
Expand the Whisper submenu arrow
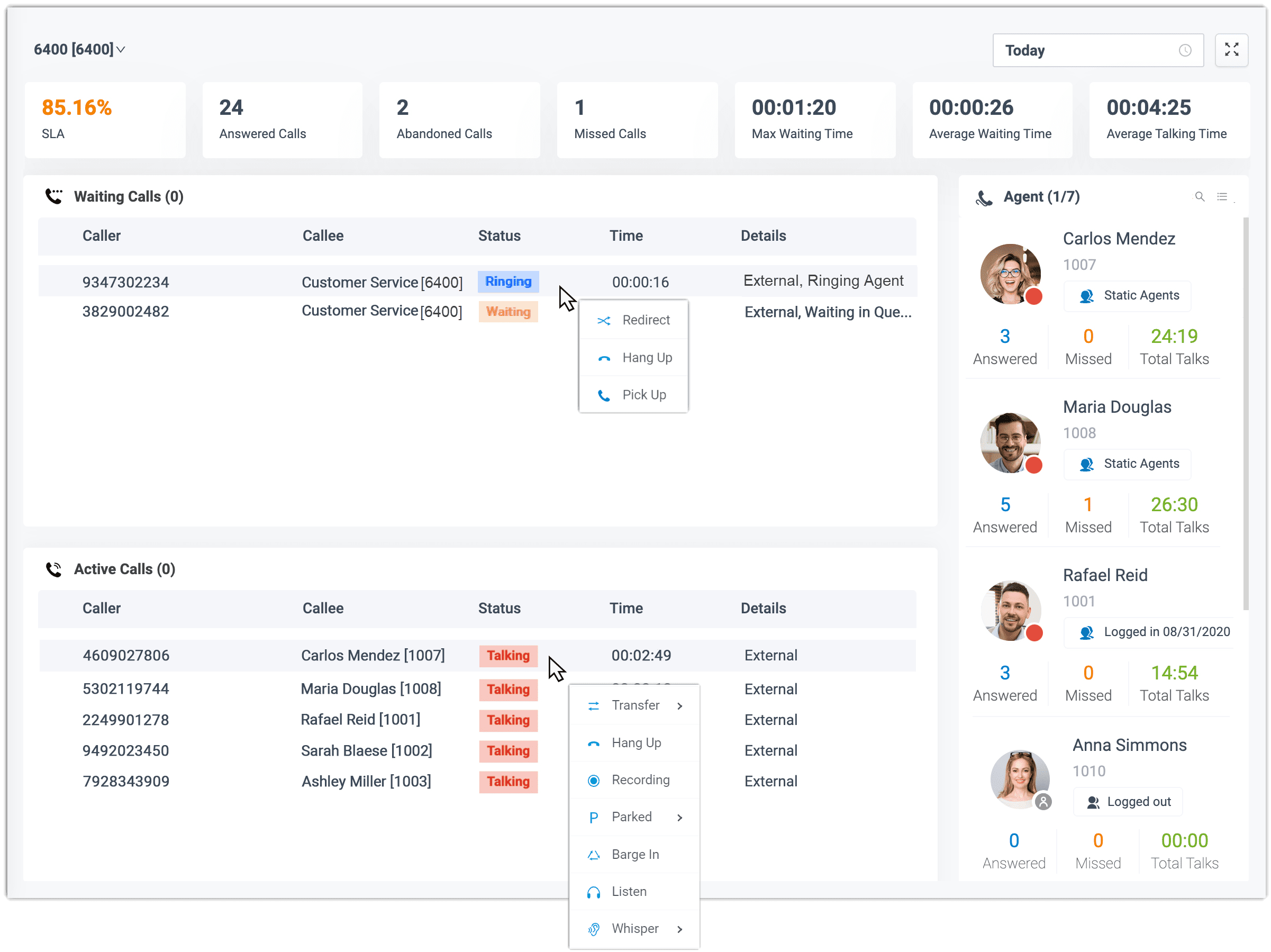680,929
